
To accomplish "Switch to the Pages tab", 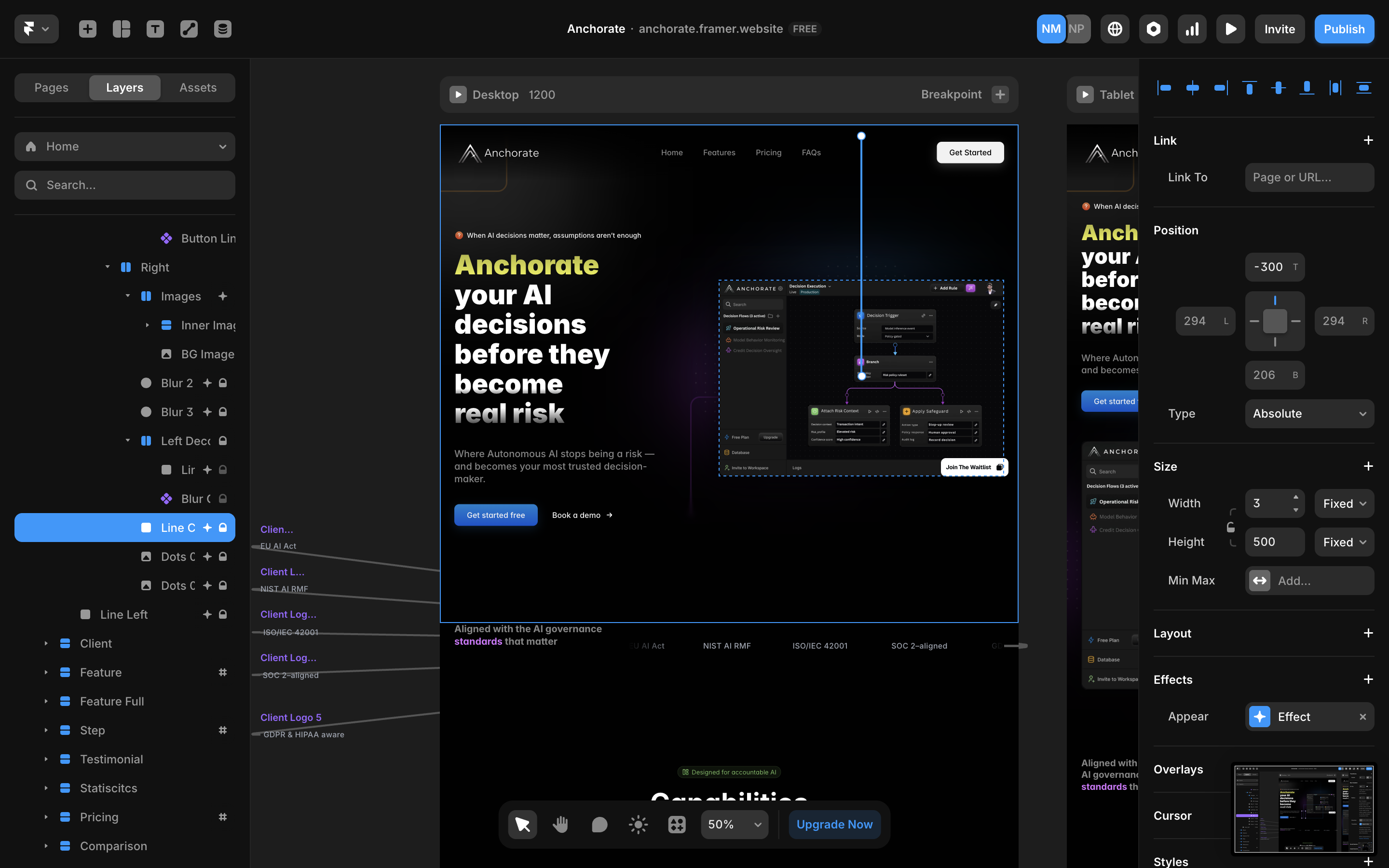I will pyautogui.click(x=51, y=87).
